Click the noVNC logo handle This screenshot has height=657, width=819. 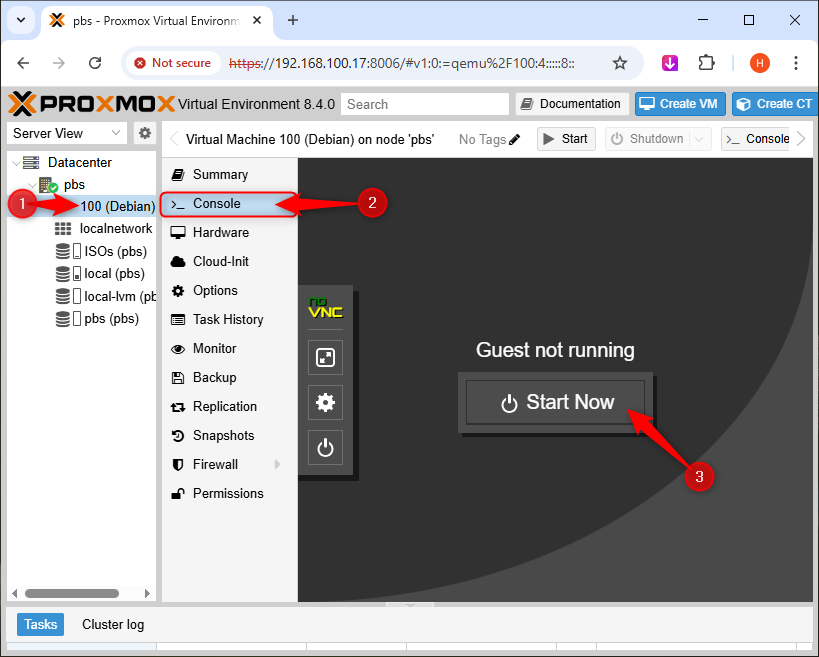click(325, 309)
